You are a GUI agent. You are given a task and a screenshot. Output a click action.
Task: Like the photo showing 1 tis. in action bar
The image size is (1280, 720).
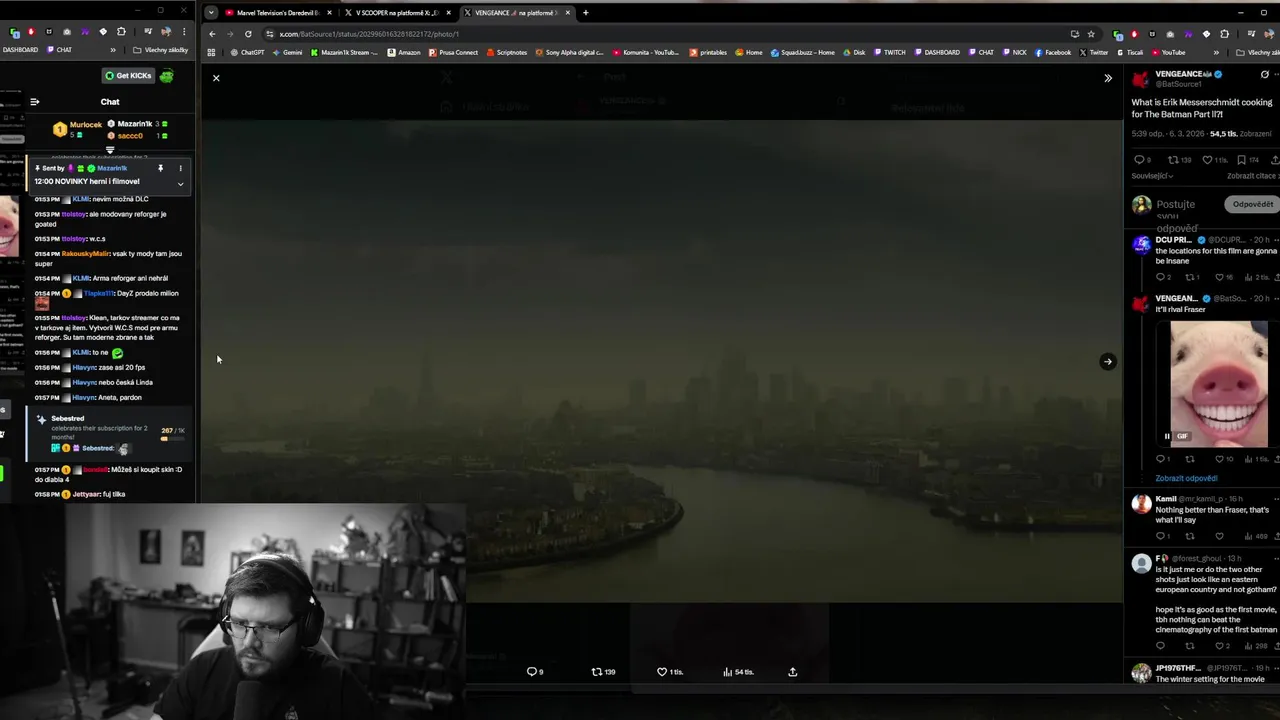tap(669, 672)
